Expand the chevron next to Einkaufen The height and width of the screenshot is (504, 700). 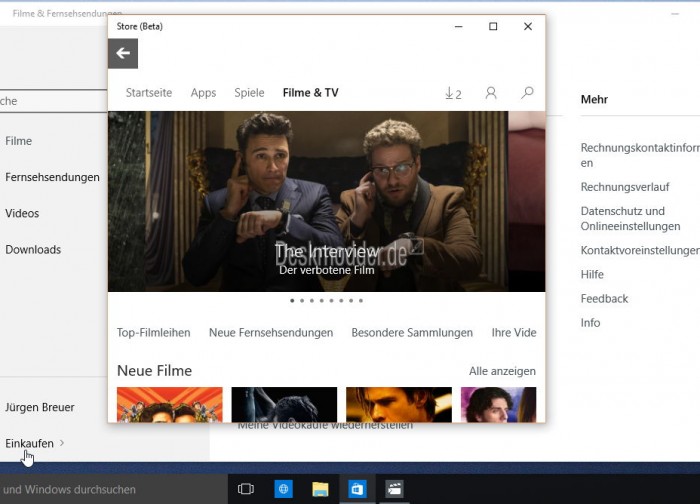62,443
